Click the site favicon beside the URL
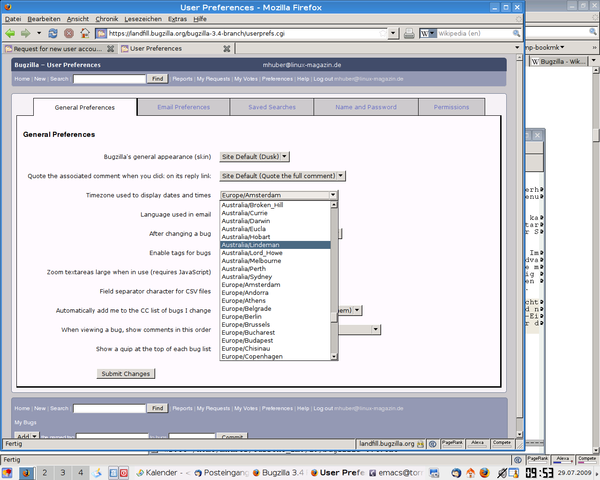This screenshot has height=480, width=600. click(x=101, y=34)
